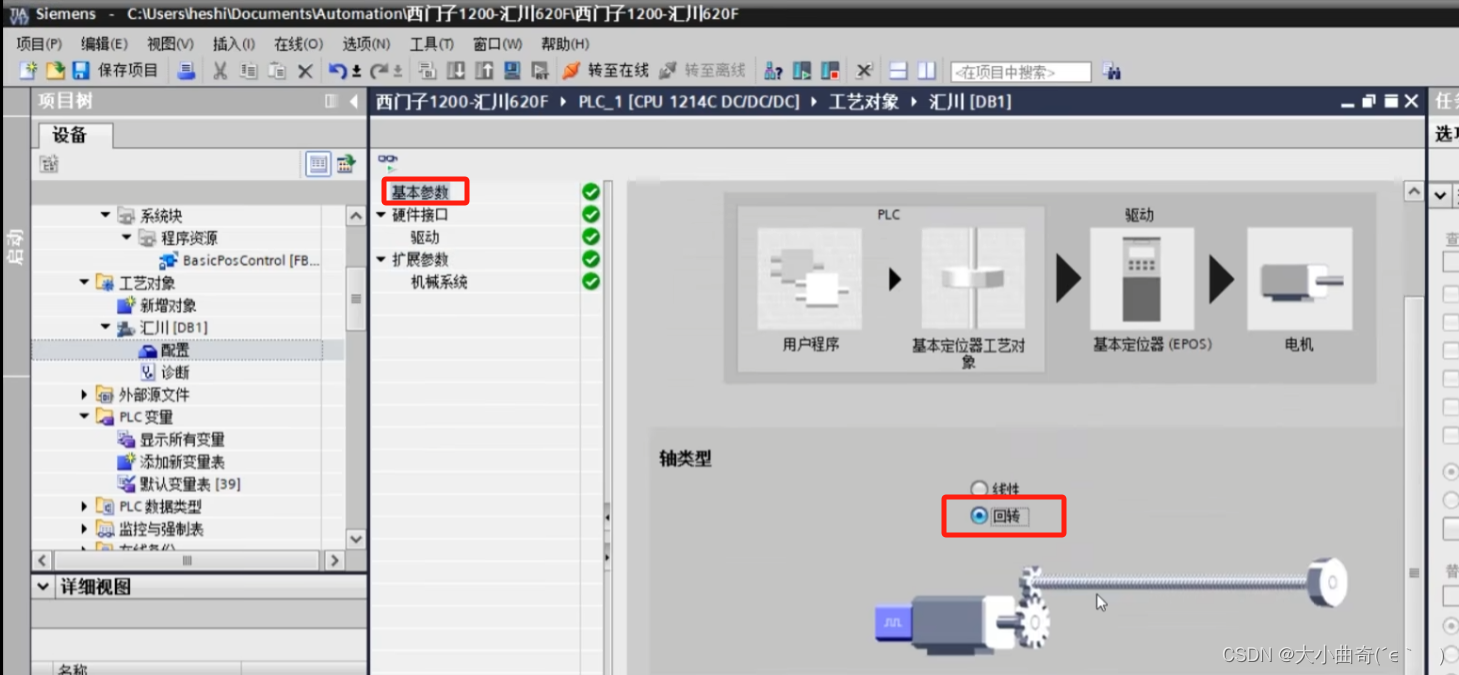Select 诊断 under 汇川 [DB1]
The image size is (1459, 675).
164,372
